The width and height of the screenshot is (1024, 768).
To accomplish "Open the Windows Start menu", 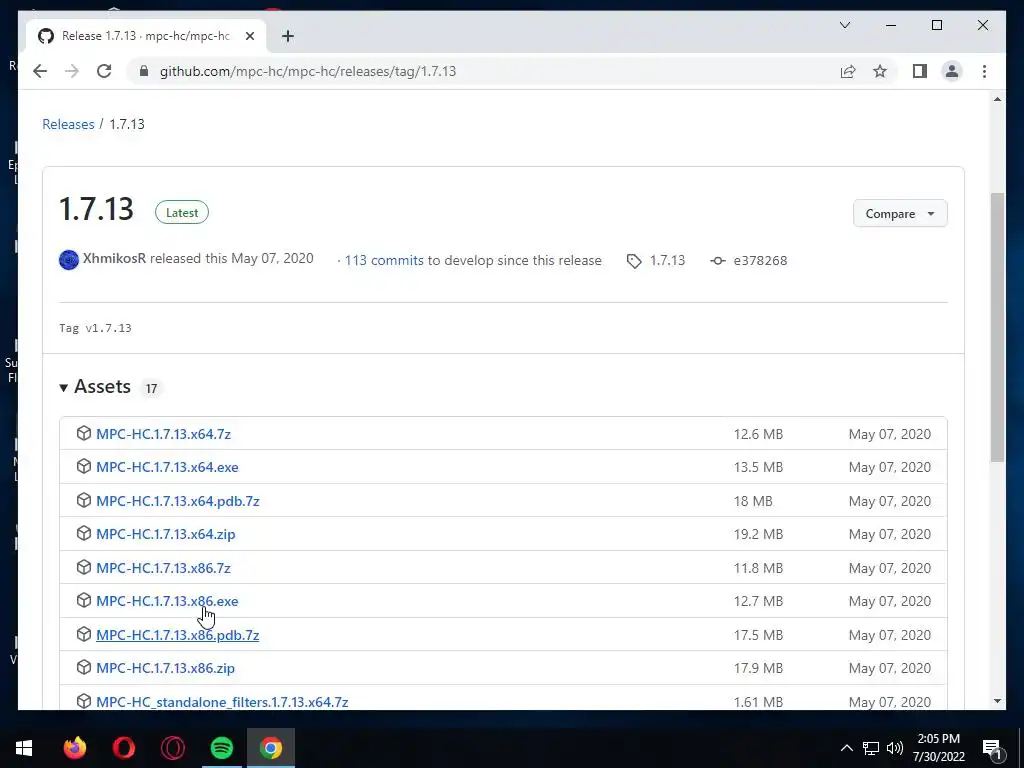I will pos(24,748).
